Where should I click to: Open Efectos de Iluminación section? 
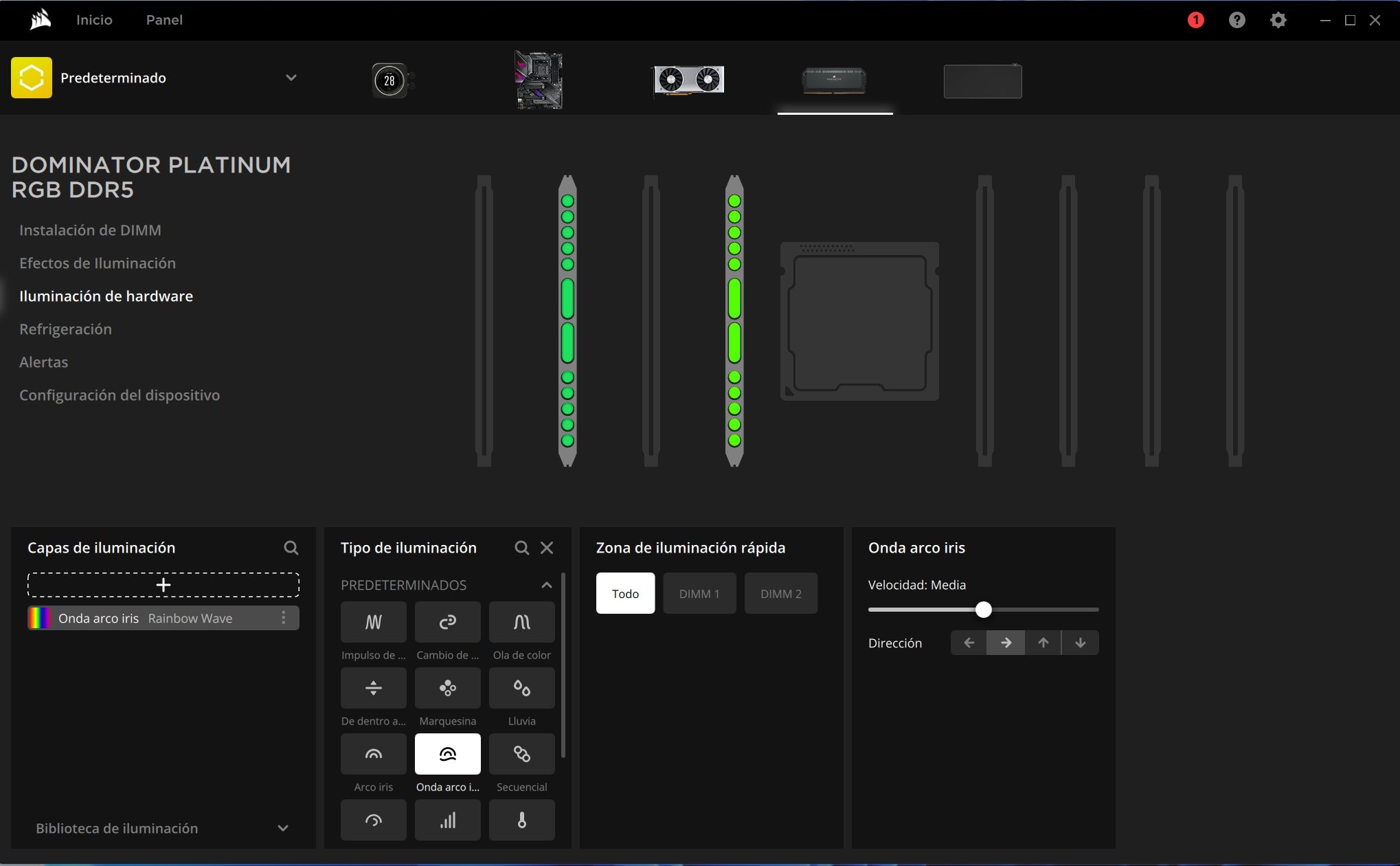point(98,263)
